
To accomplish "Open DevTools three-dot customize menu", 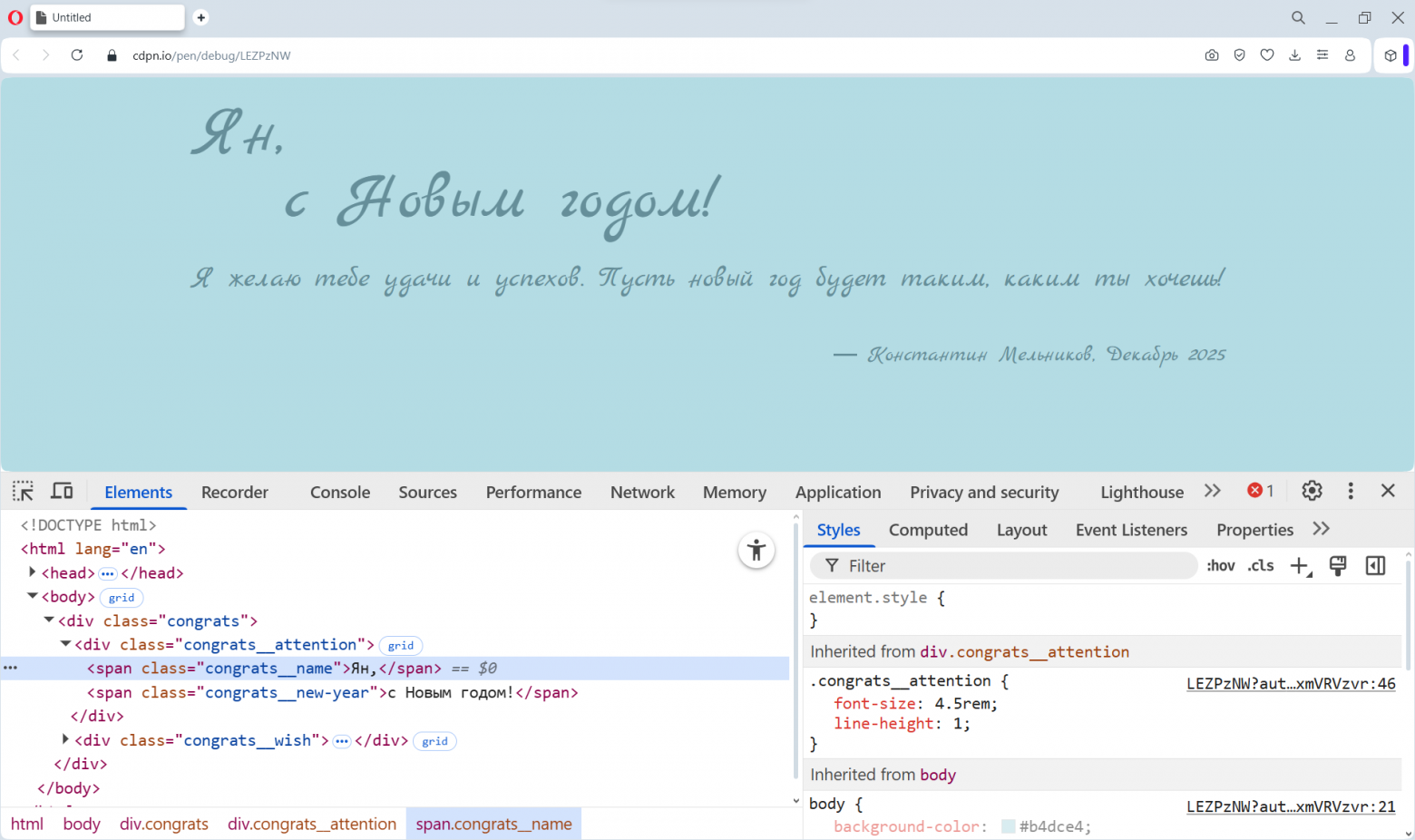I will pos(1351,491).
